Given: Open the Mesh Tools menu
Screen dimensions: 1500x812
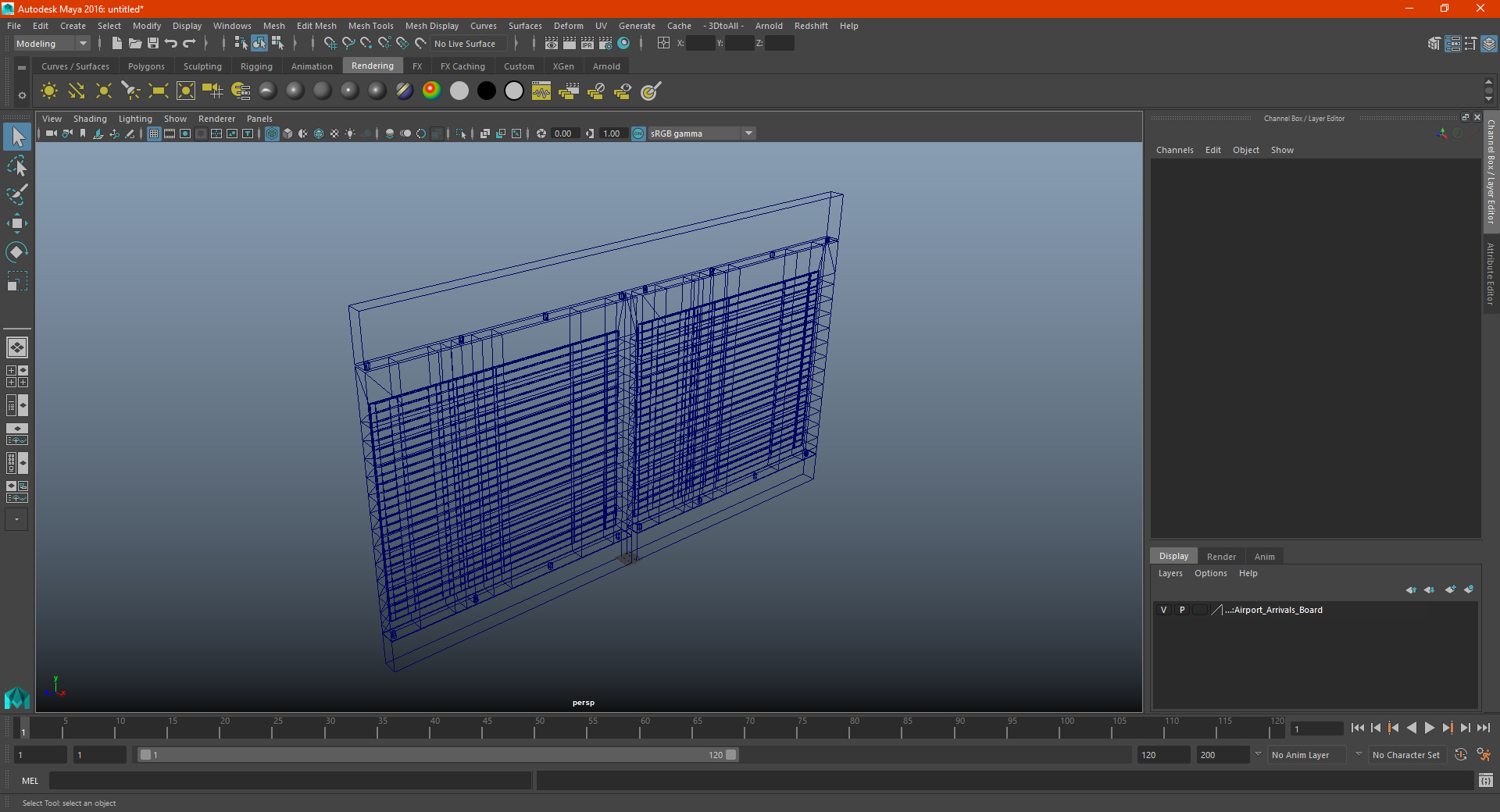Looking at the screenshot, I should (x=370, y=26).
